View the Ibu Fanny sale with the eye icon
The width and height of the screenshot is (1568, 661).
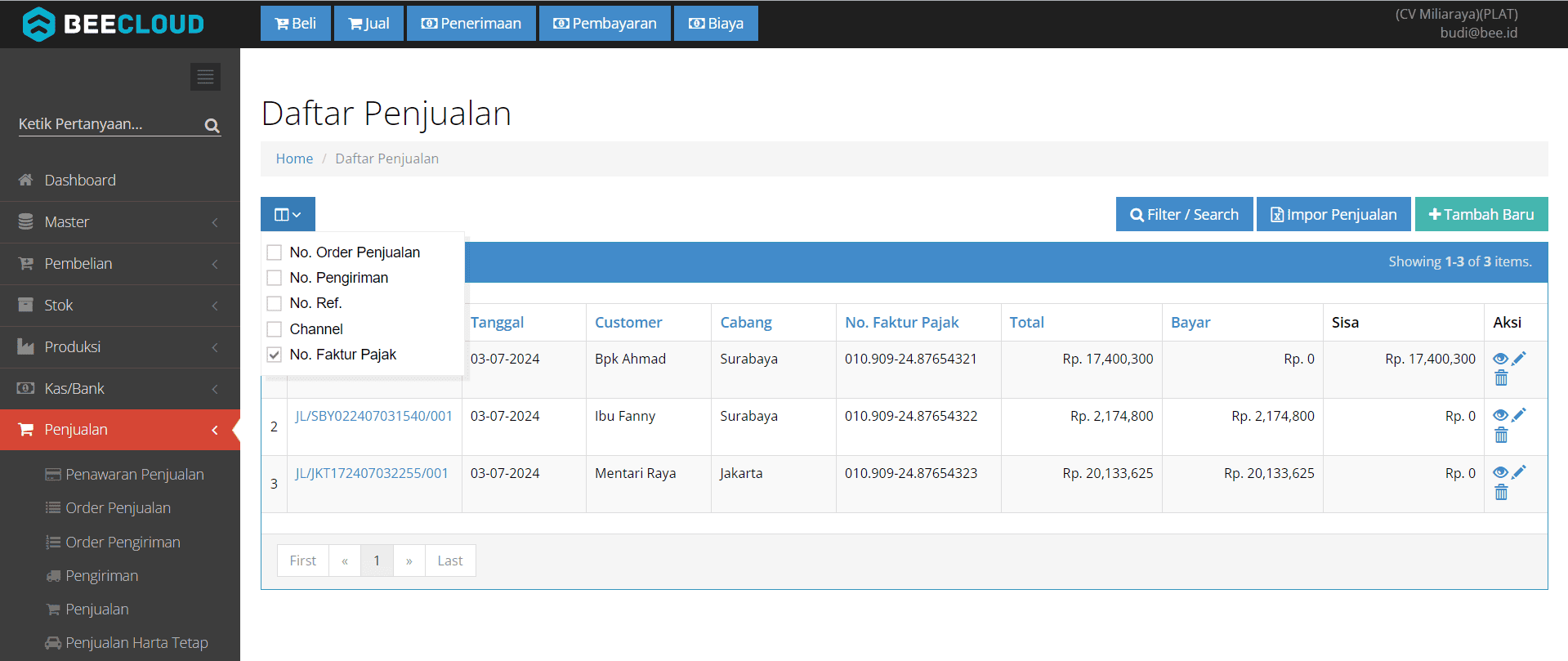tap(1500, 415)
